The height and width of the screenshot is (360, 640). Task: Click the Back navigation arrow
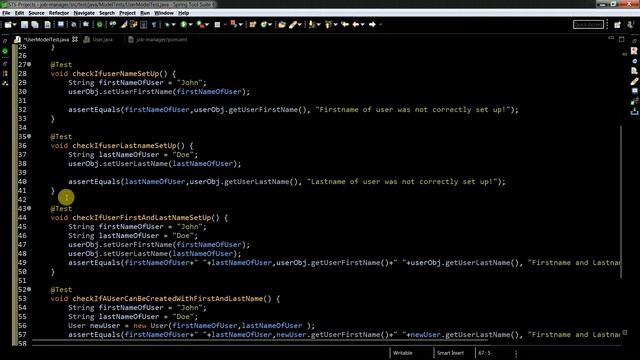coord(356,24)
